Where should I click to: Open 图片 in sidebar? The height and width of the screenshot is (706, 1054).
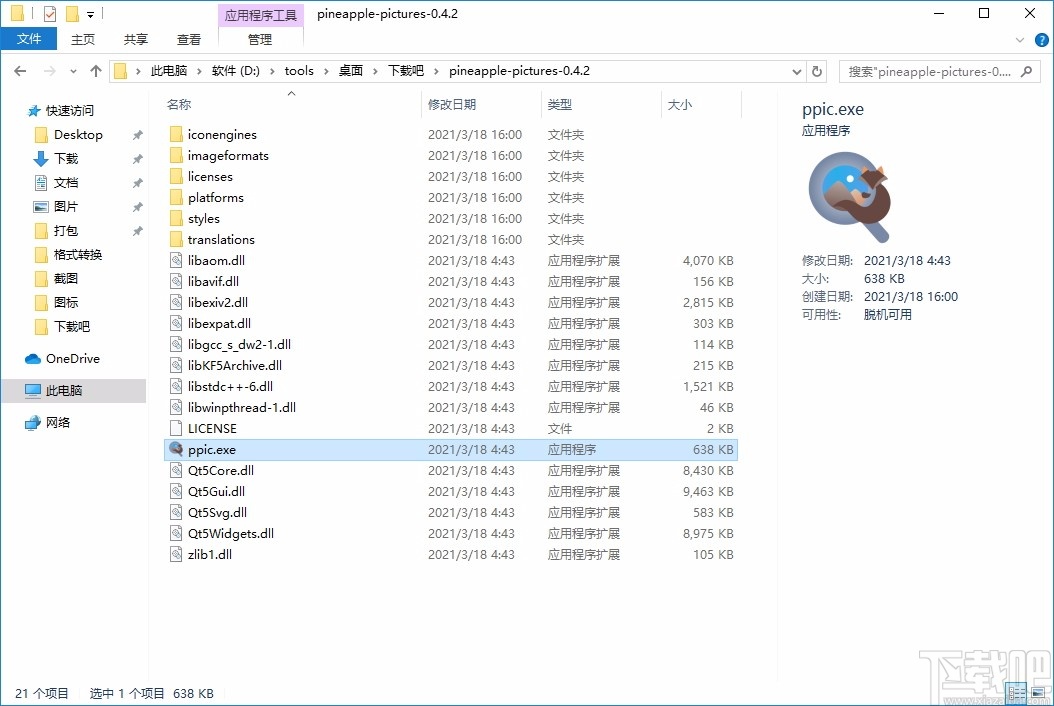click(66, 206)
